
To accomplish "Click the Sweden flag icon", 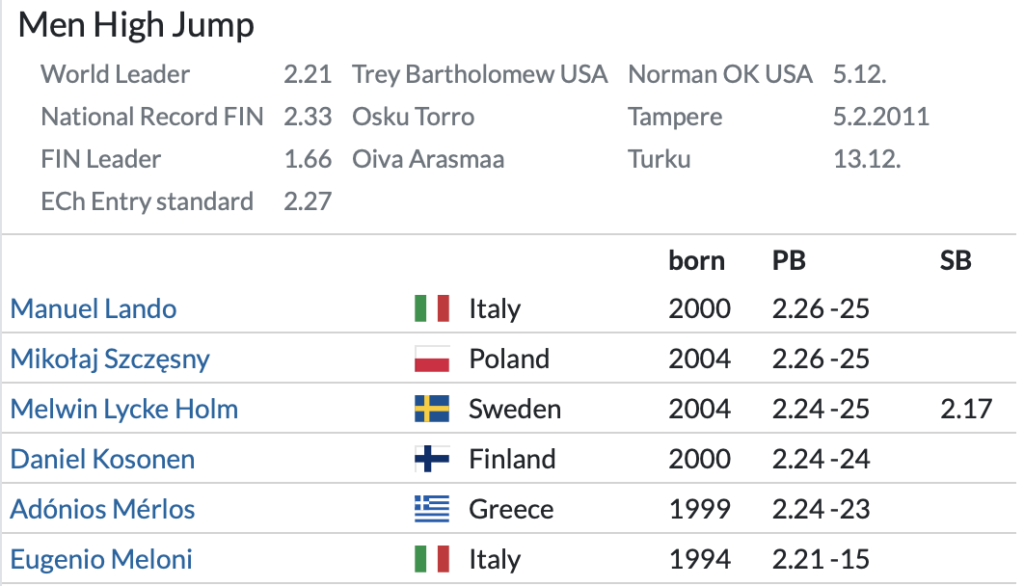I will [x=432, y=409].
